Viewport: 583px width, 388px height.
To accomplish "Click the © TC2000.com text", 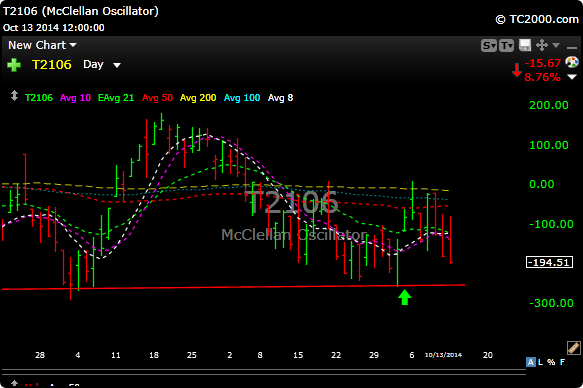I will coord(537,19).
